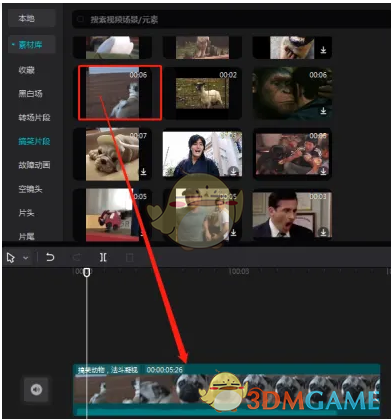391x419 pixels.
Task: Mute the video track audio
Action: (36, 389)
